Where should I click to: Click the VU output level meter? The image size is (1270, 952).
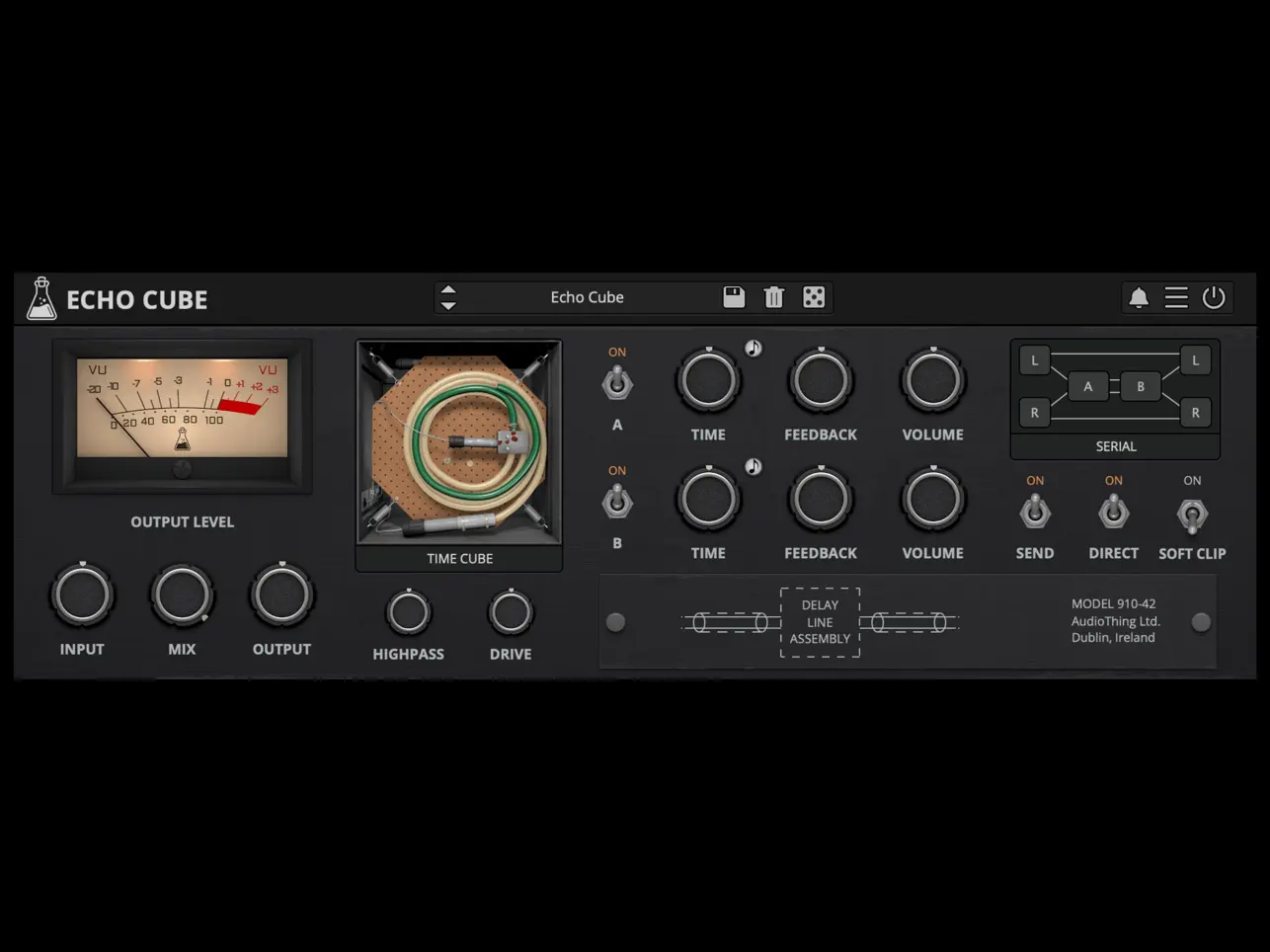pyautogui.click(x=183, y=416)
